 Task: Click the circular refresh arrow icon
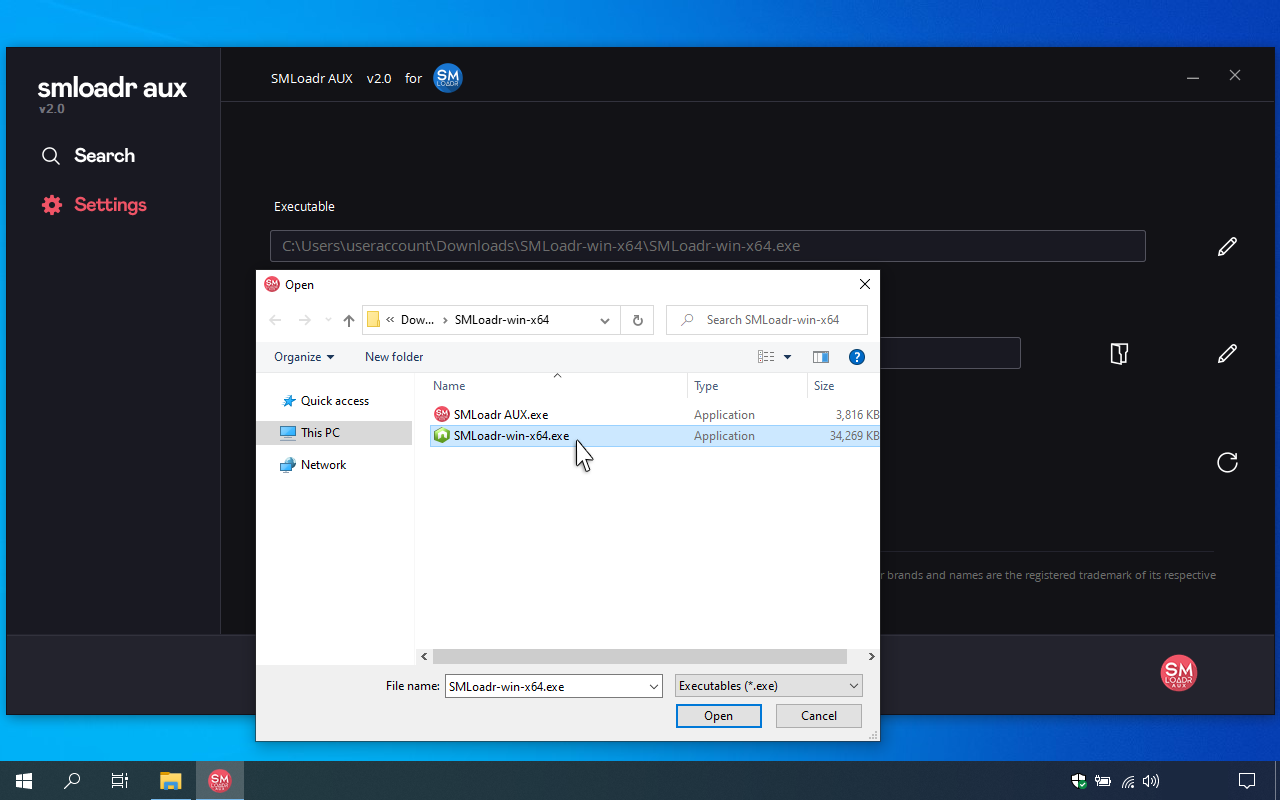point(1227,462)
